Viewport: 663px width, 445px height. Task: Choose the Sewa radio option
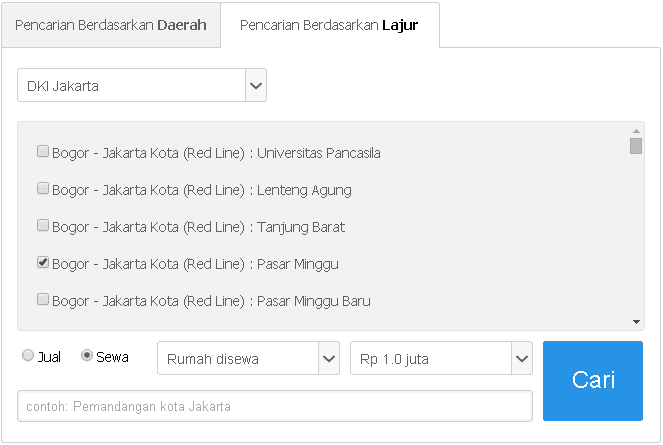87,356
